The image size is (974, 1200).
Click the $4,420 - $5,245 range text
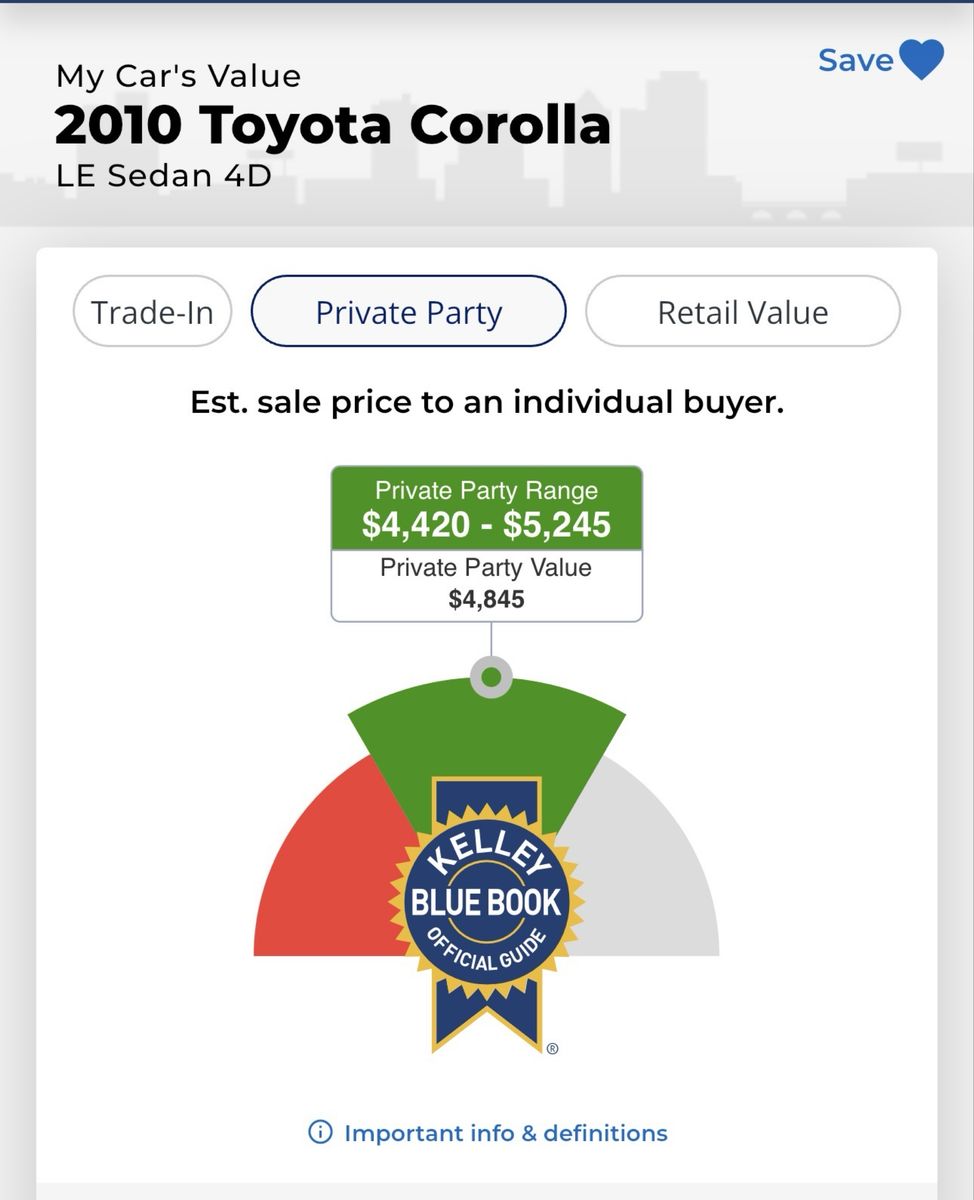(x=487, y=524)
